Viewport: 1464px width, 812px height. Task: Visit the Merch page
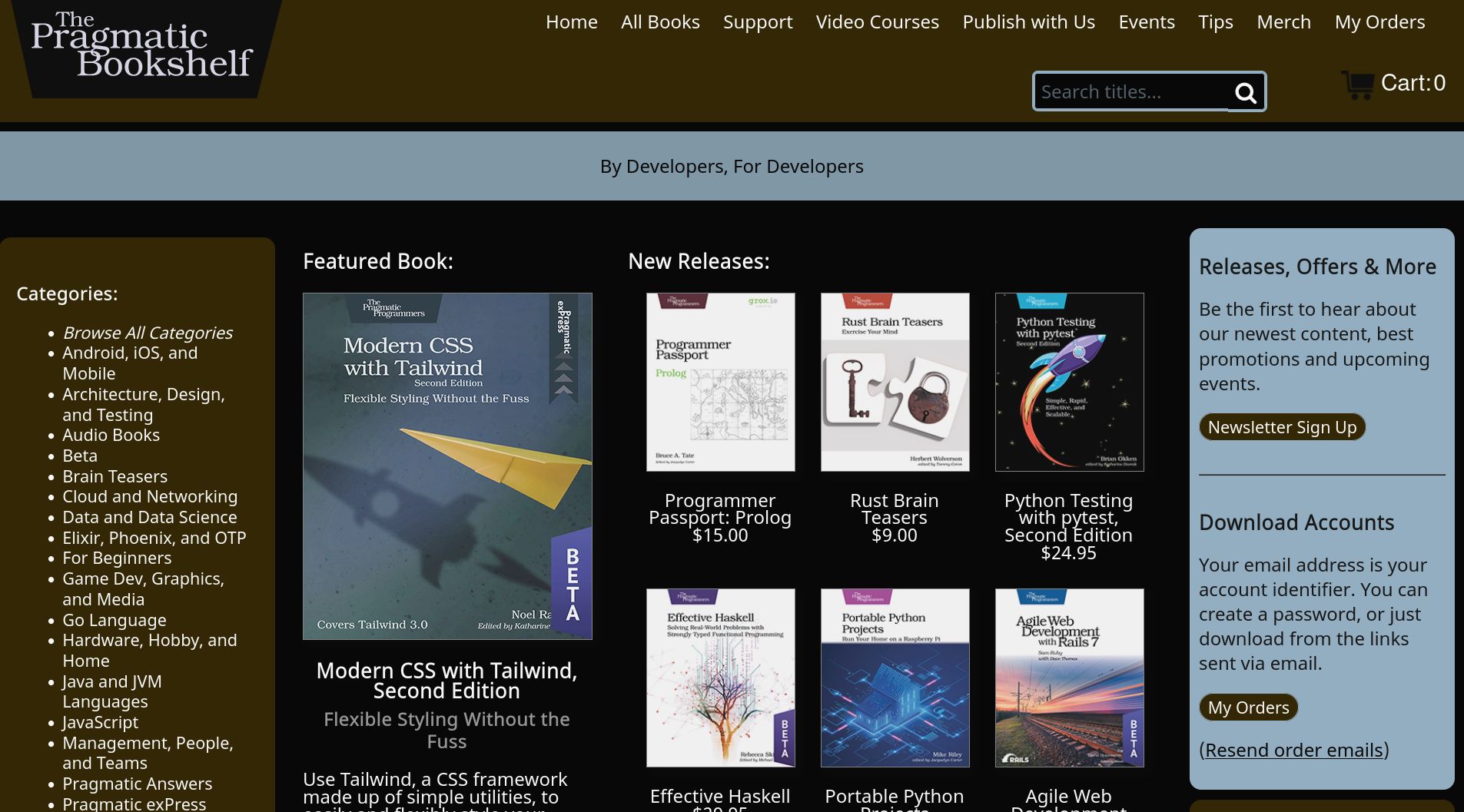pos(1283,22)
